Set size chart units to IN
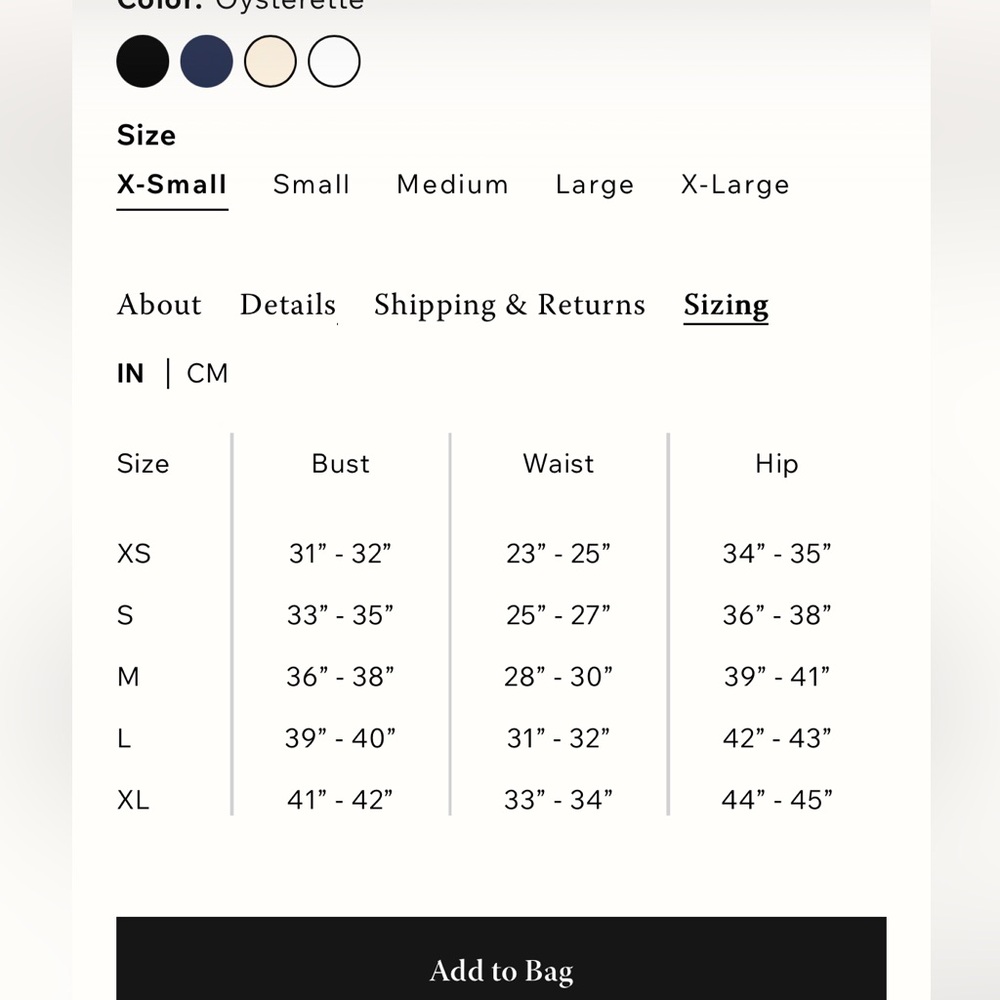This screenshot has width=1000, height=1000. (130, 374)
